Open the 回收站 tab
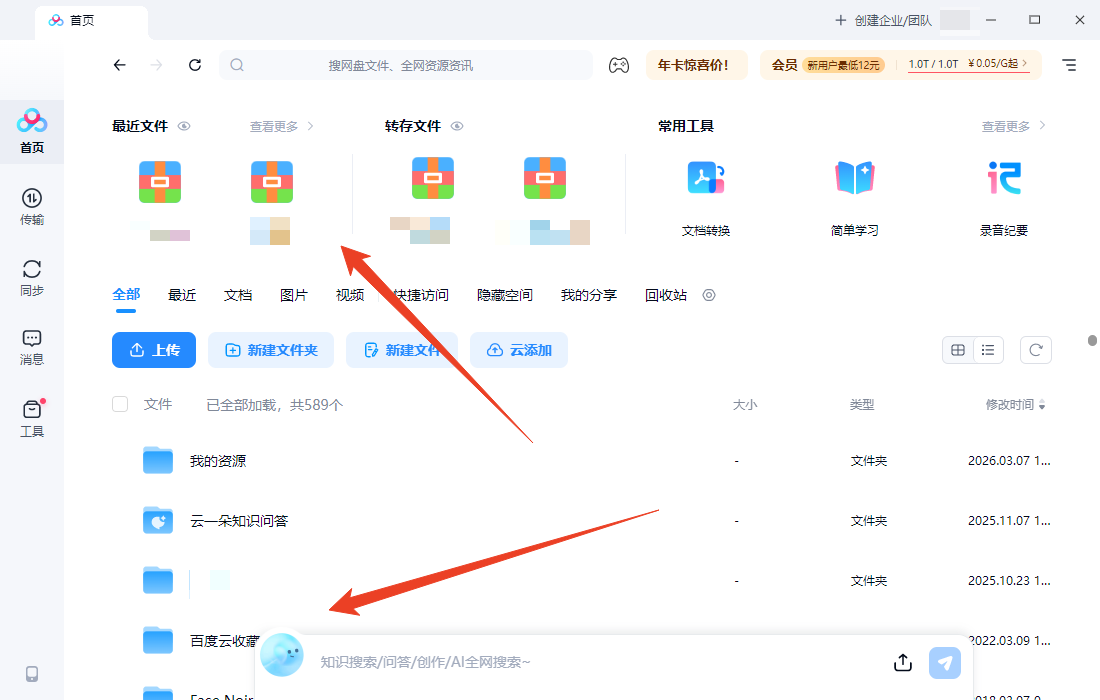The width and height of the screenshot is (1100, 700). click(x=665, y=295)
